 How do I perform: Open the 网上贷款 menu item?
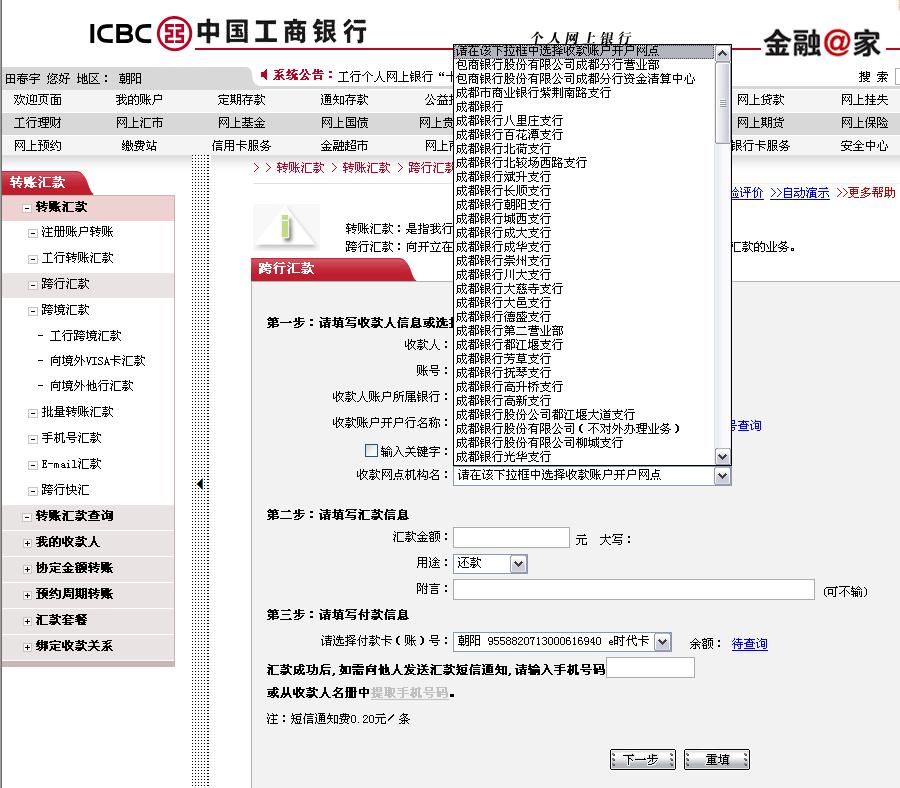pos(761,99)
